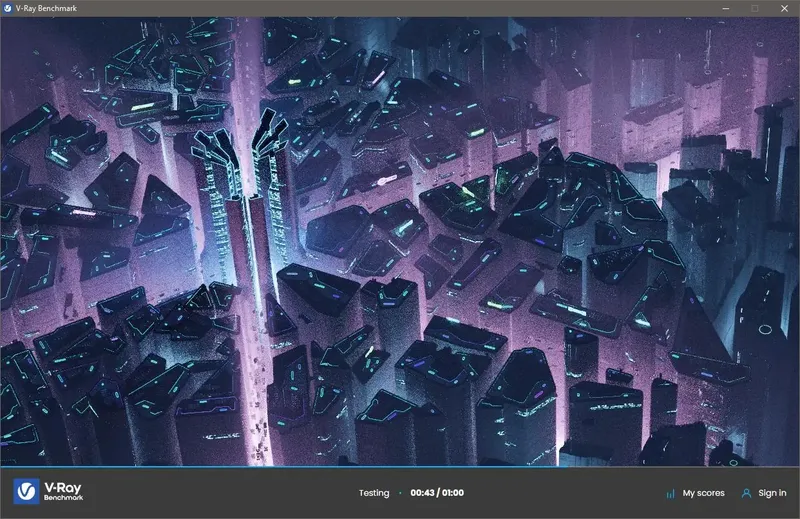Close the V-Ray Benchmark window

tap(784, 8)
